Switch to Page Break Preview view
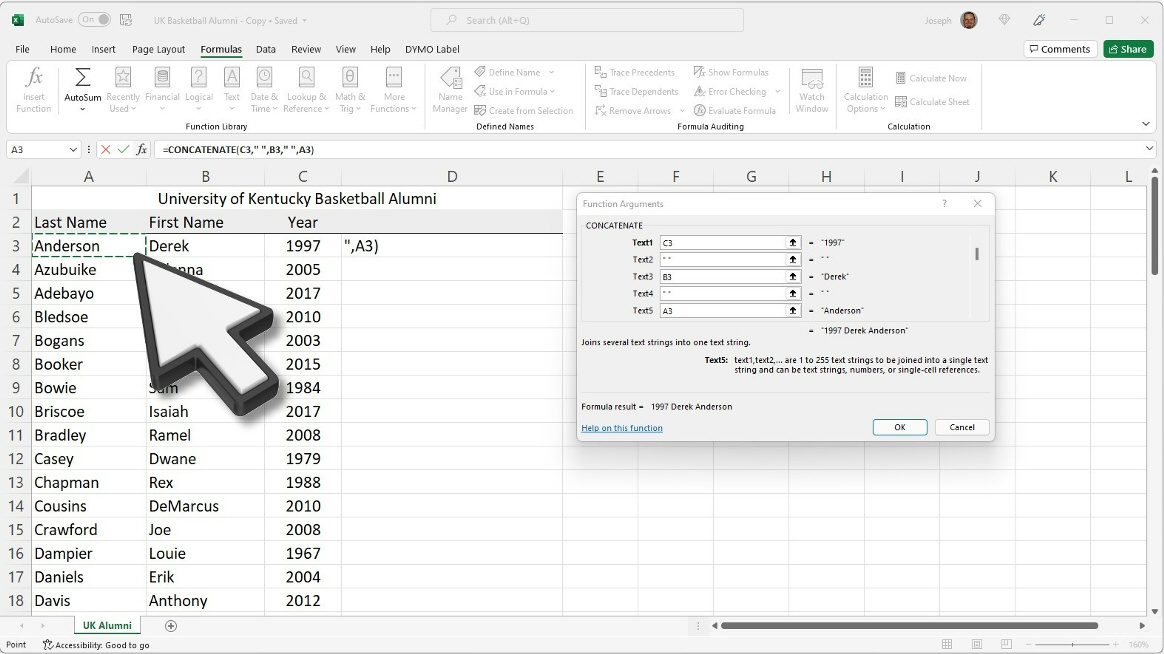Image resolution: width=1164 pixels, height=654 pixels. [x=1006, y=644]
